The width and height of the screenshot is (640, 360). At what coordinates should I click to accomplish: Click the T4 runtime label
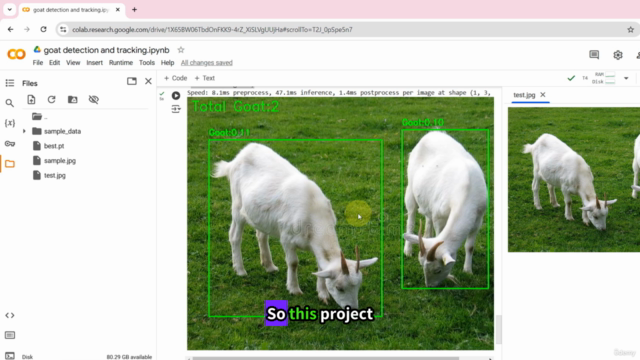point(585,78)
